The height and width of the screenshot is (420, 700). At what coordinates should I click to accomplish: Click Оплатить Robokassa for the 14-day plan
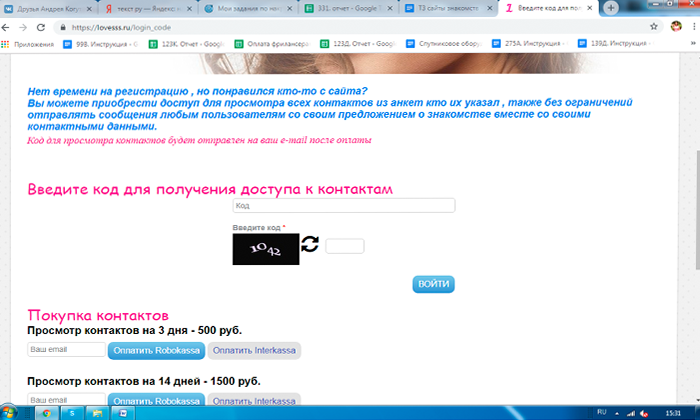(x=157, y=399)
